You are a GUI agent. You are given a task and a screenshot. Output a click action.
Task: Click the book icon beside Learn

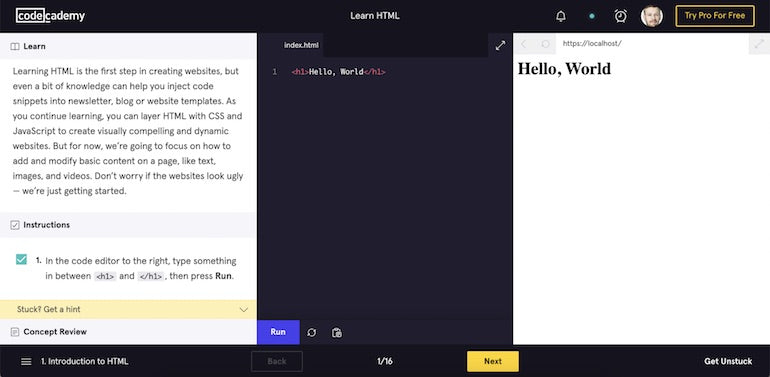click(x=15, y=47)
